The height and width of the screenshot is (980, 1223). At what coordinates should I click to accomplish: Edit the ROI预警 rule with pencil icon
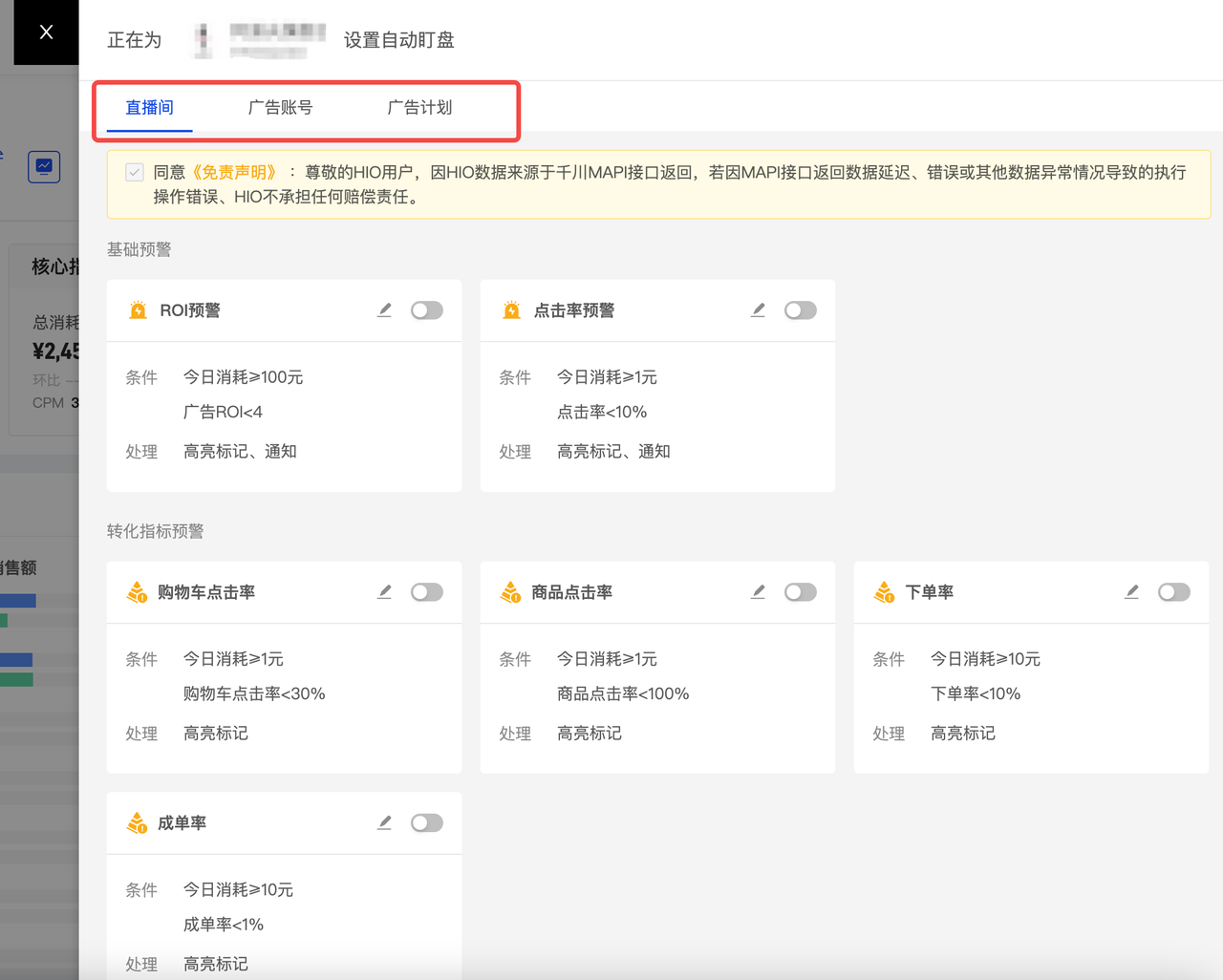384,309
